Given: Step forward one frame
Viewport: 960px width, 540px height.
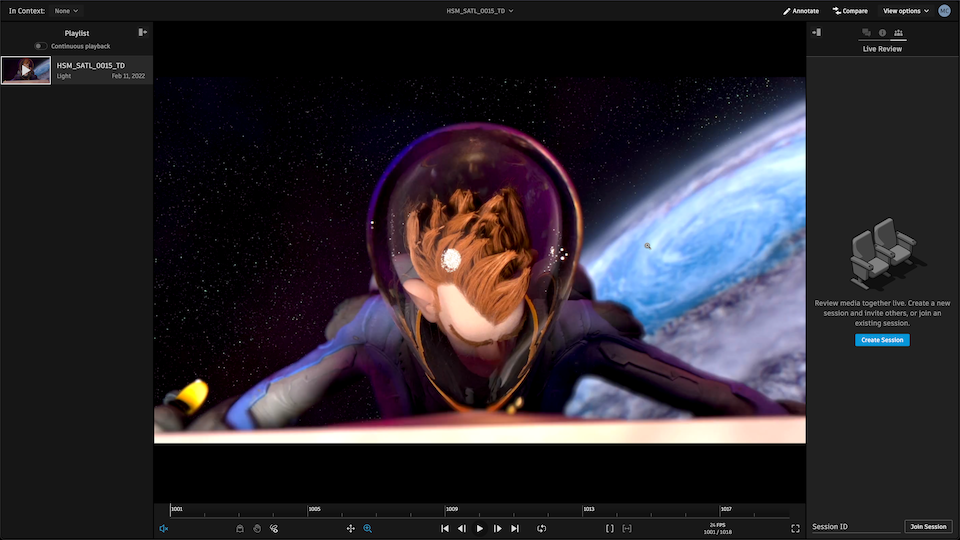Looking at the screenshot, I should coord(498,528).
